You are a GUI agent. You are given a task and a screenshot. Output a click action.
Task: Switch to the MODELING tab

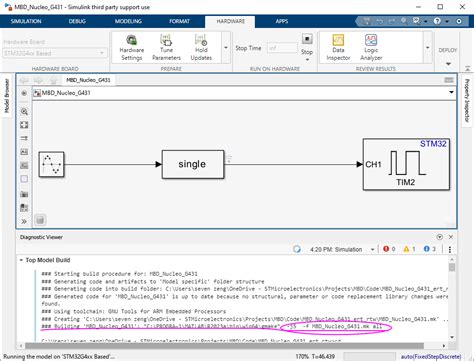coord(128,21)
